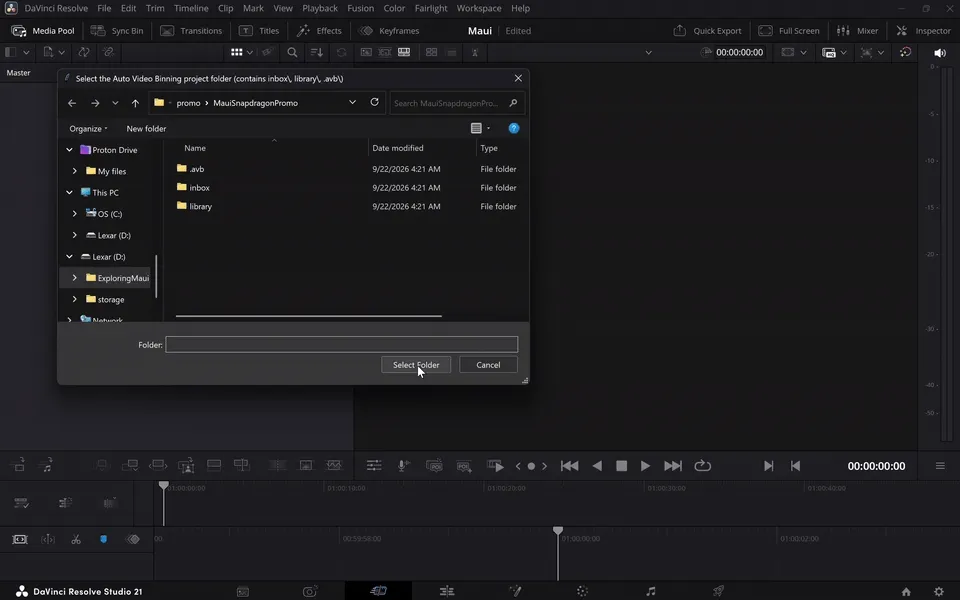Refresh the folder listing
This screenshot has height=600, width=960.
pyautogui.click(x=374, y=102)
